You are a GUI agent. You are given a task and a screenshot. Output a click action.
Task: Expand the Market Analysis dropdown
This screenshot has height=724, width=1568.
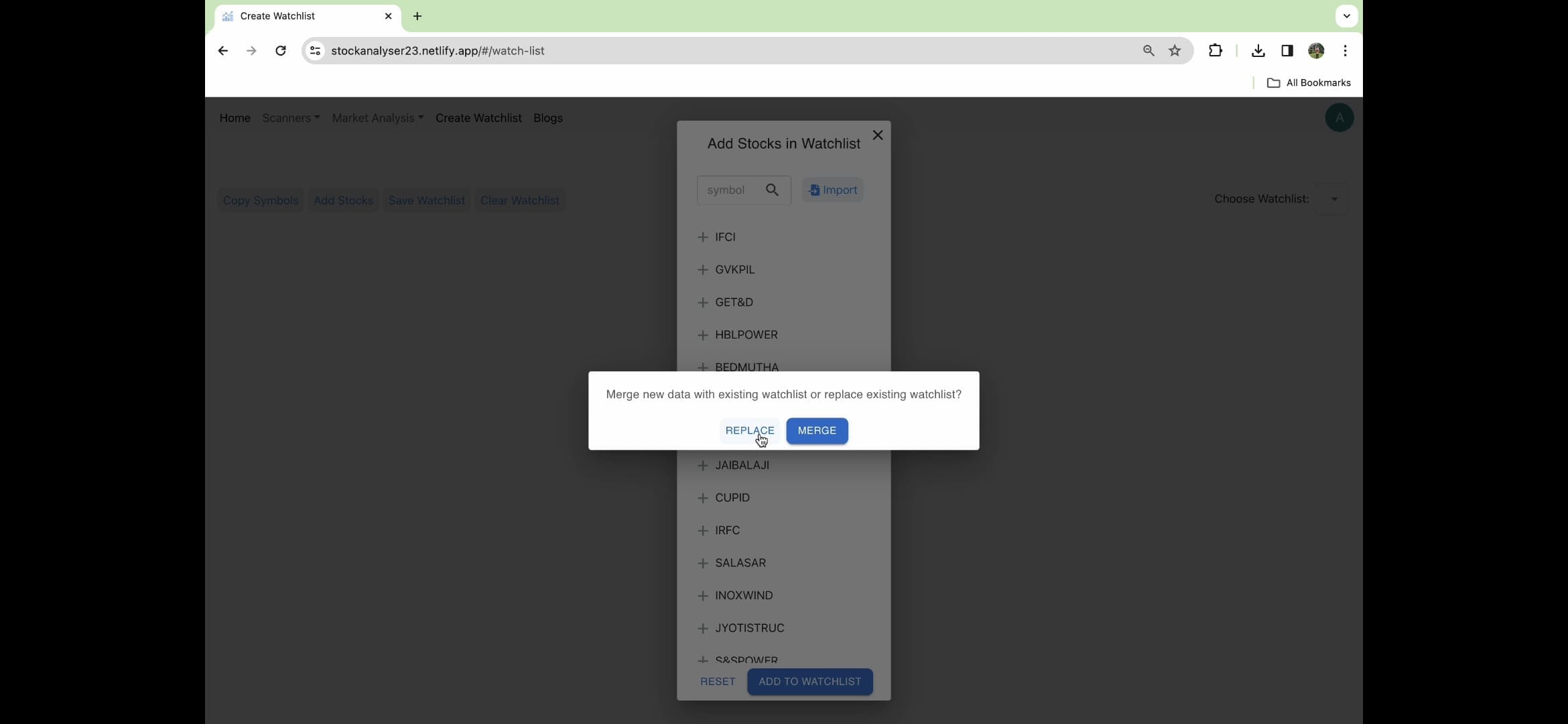point(377,118)
